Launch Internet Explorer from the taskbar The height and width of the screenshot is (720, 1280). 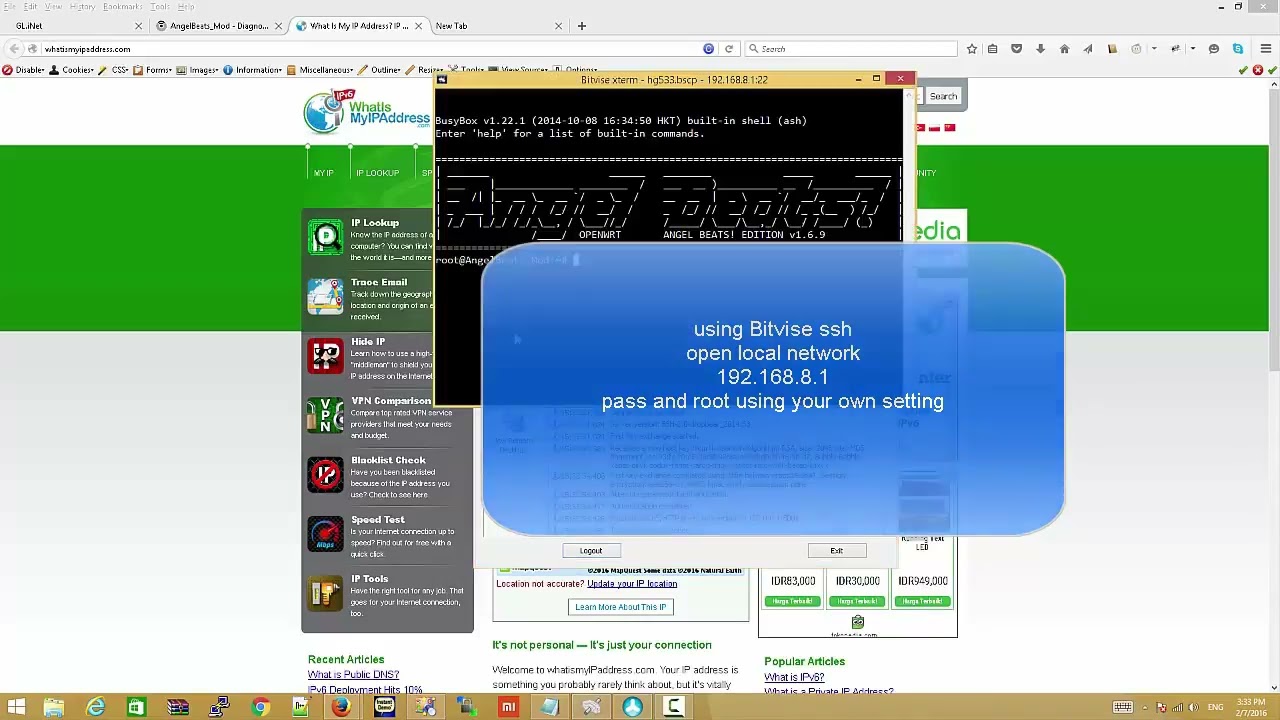click(96, 707)
